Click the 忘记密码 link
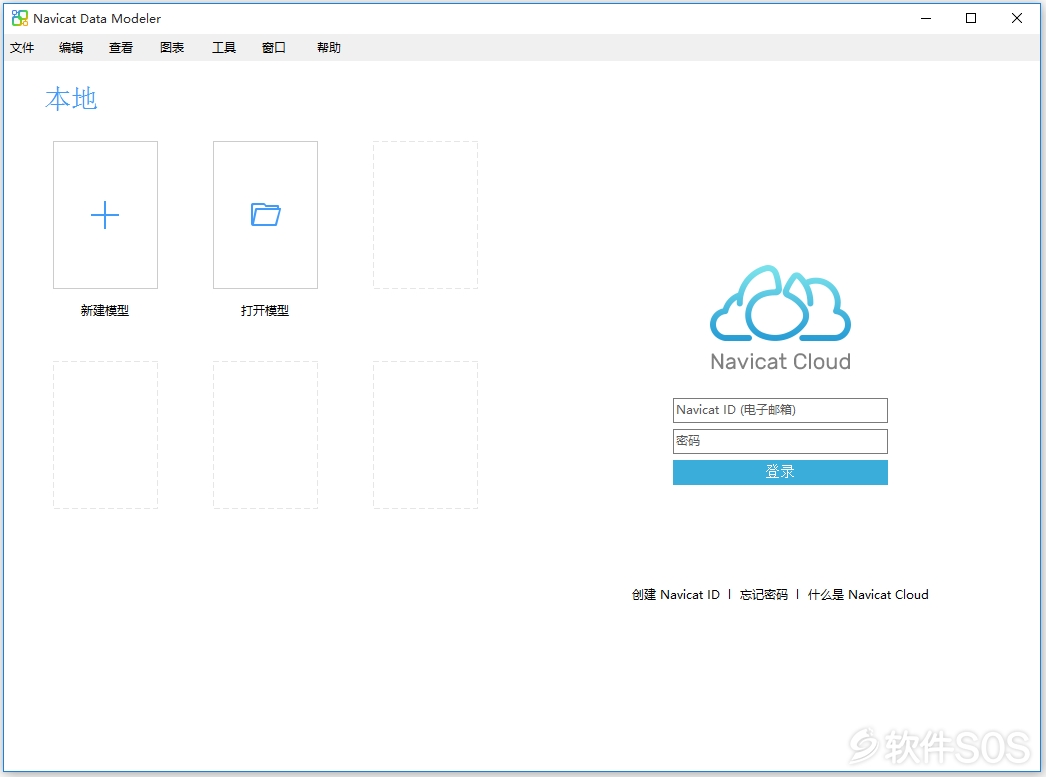 pos(764,594)
